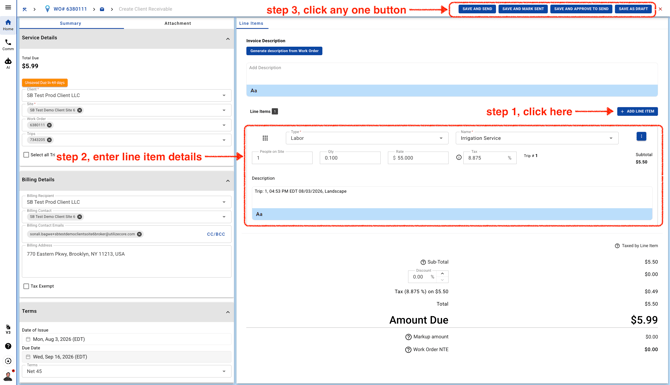Generate description from Work Order
The height and width of the screenshot is (385, 670).
(x=284, y=51)
